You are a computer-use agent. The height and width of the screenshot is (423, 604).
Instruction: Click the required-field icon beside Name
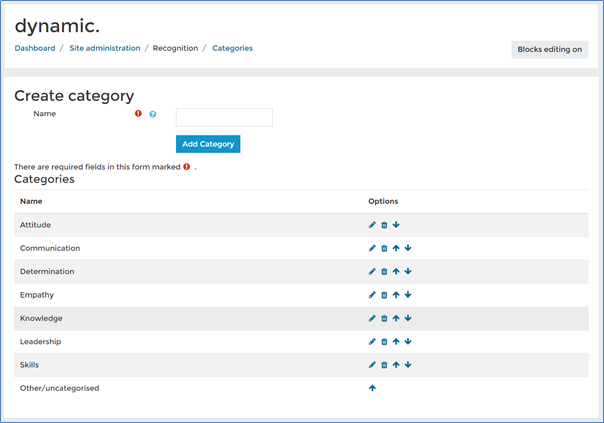(138, 114)
